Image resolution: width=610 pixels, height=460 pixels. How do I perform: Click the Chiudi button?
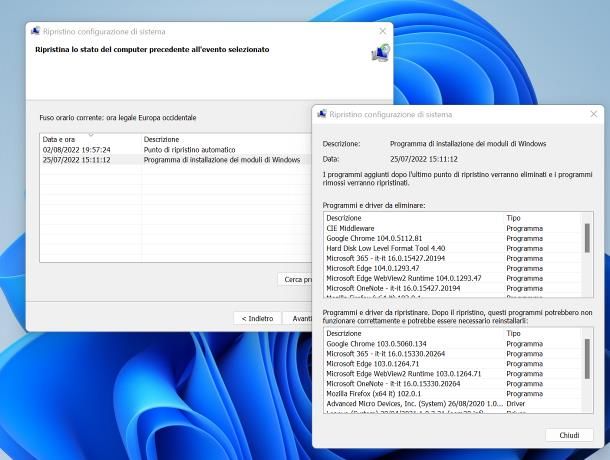[x=569, y=435]
